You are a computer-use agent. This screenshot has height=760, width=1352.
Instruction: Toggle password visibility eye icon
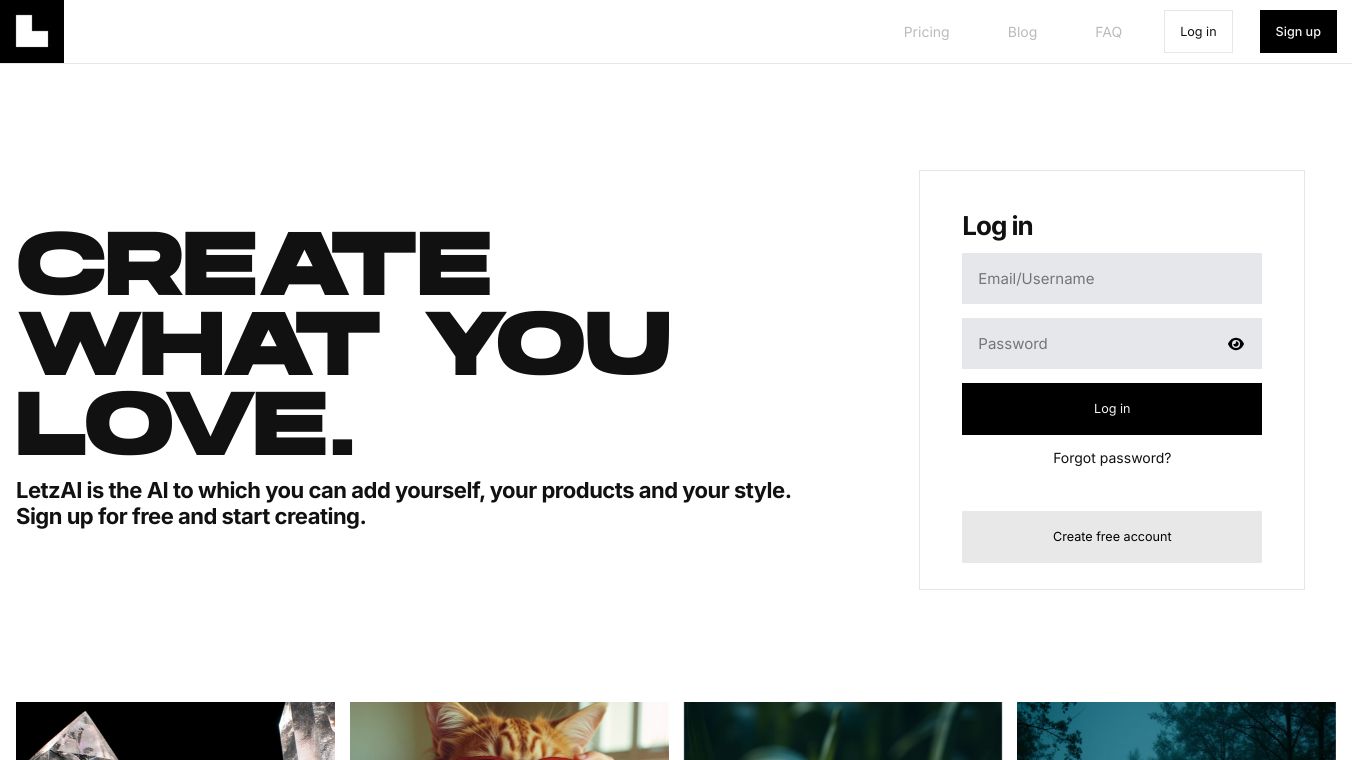[1236, 344]
